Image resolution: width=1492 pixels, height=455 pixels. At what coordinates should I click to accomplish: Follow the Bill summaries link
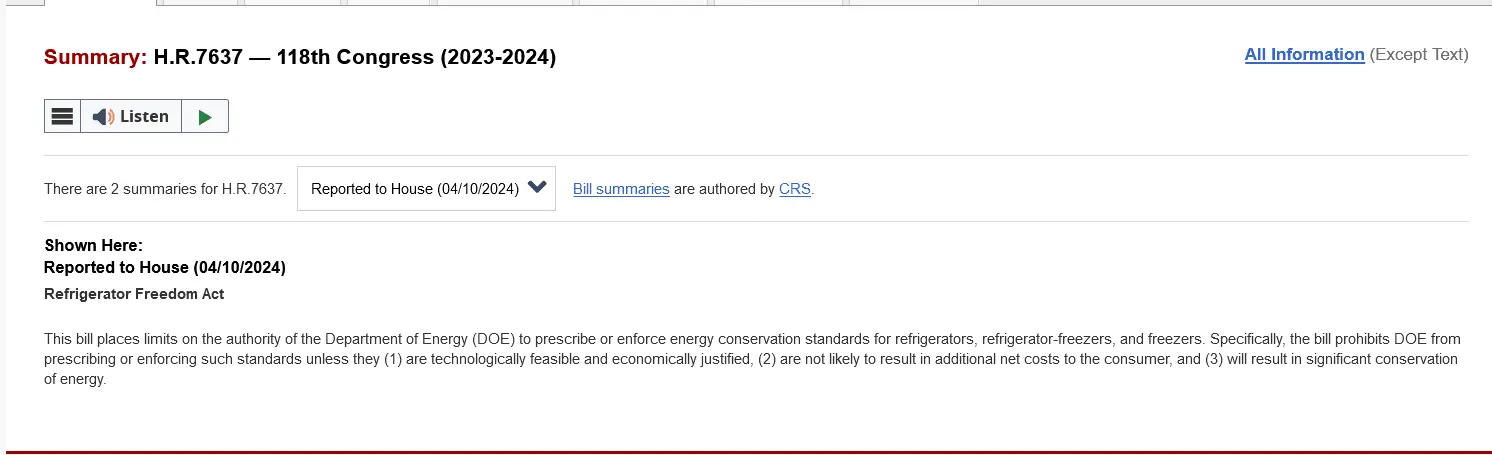tap(621, 189)
